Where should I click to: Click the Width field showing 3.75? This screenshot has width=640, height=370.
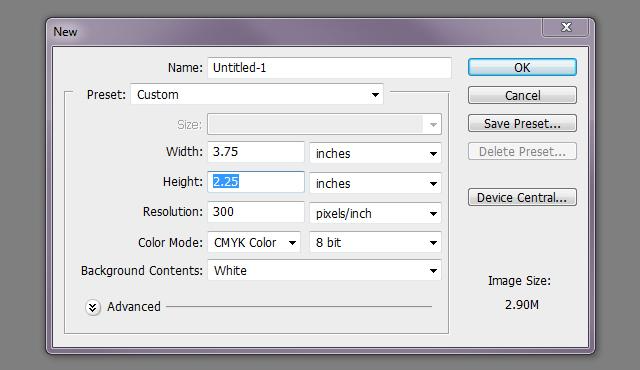(256, 152)
